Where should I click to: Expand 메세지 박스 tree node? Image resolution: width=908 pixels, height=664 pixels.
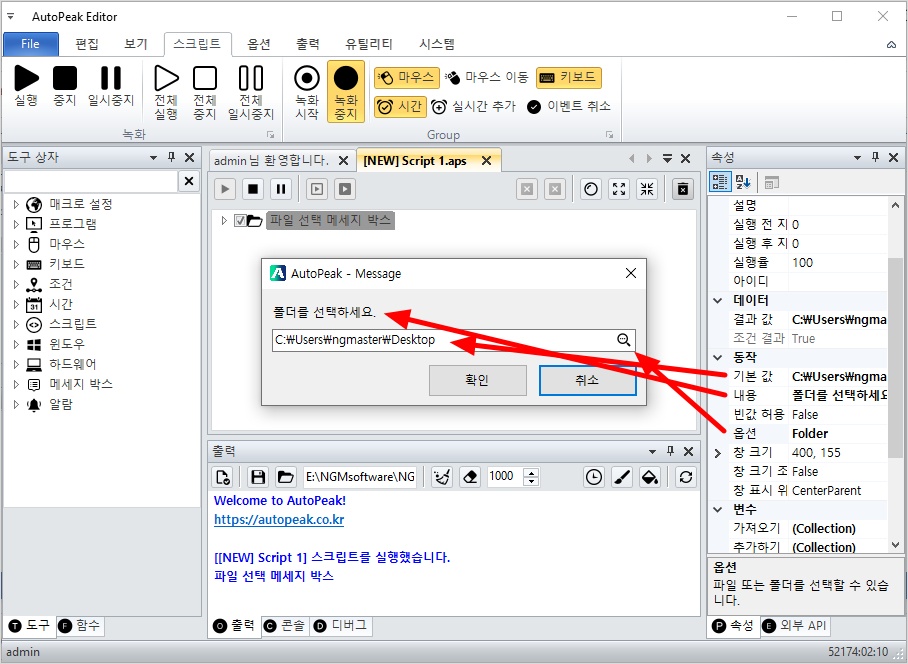point(16,384)
